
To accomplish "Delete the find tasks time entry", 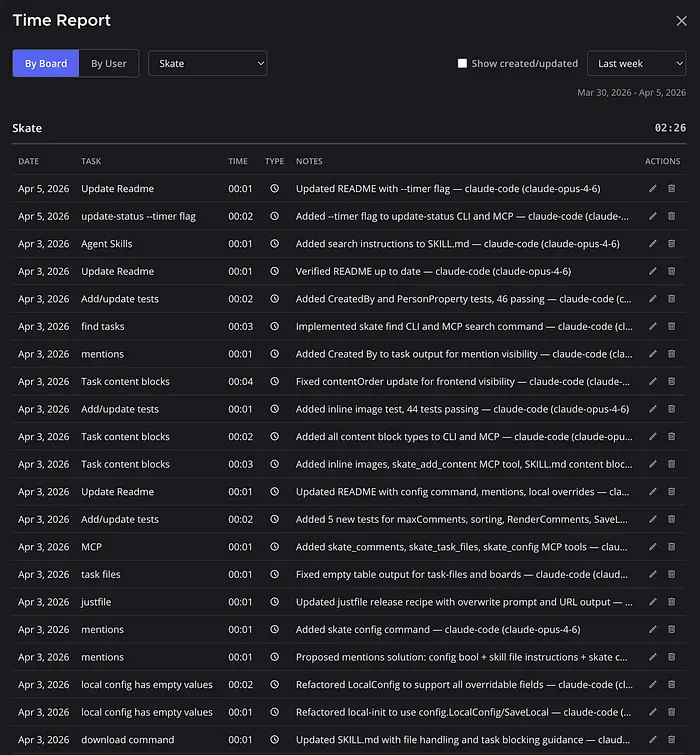I will (671, 326).
